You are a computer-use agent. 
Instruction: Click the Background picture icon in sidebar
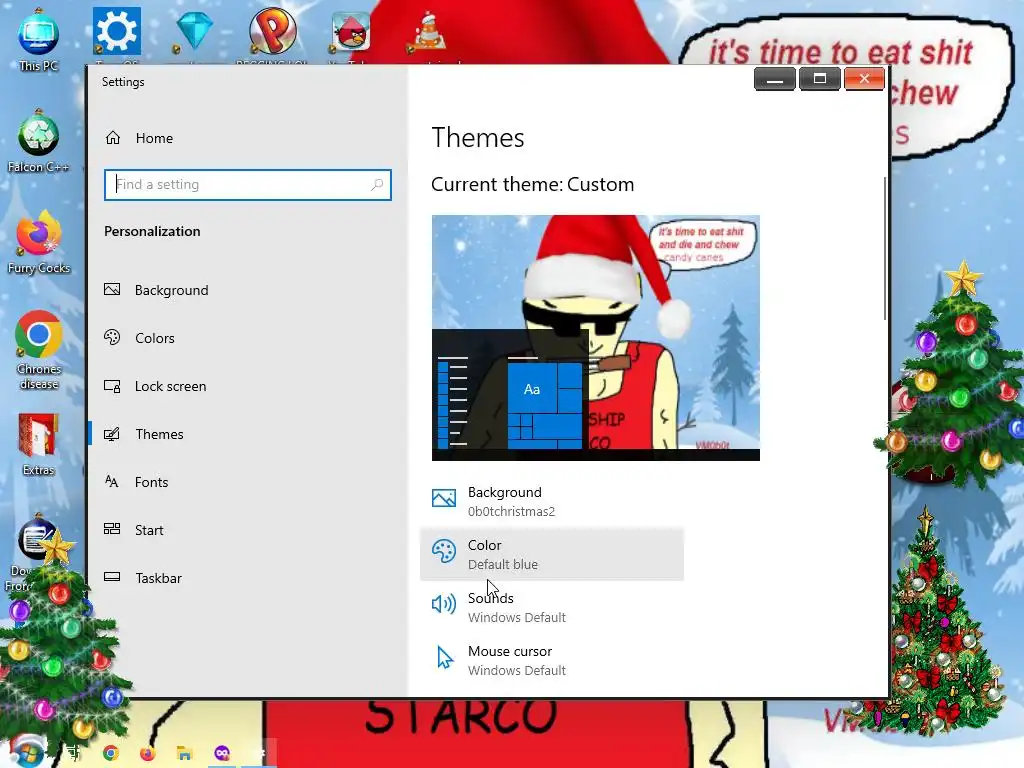(112, 289)
